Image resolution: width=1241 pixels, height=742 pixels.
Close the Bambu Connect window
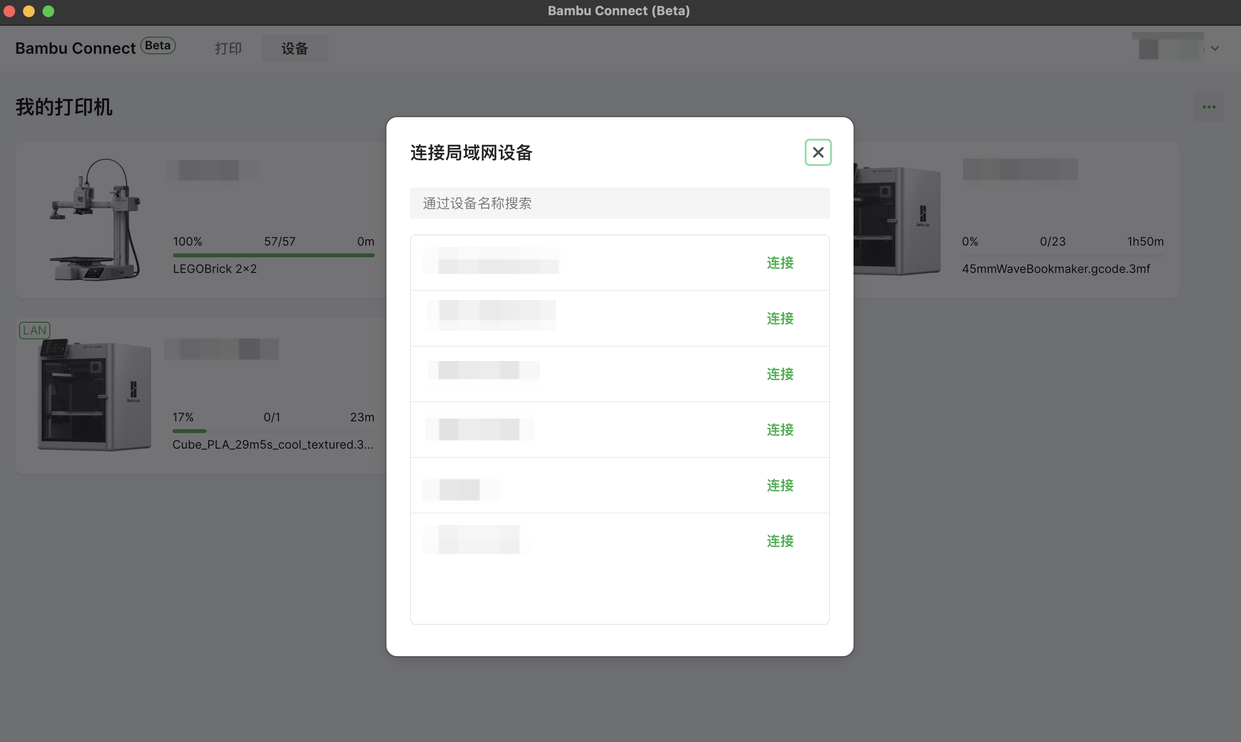pos(10,11)
